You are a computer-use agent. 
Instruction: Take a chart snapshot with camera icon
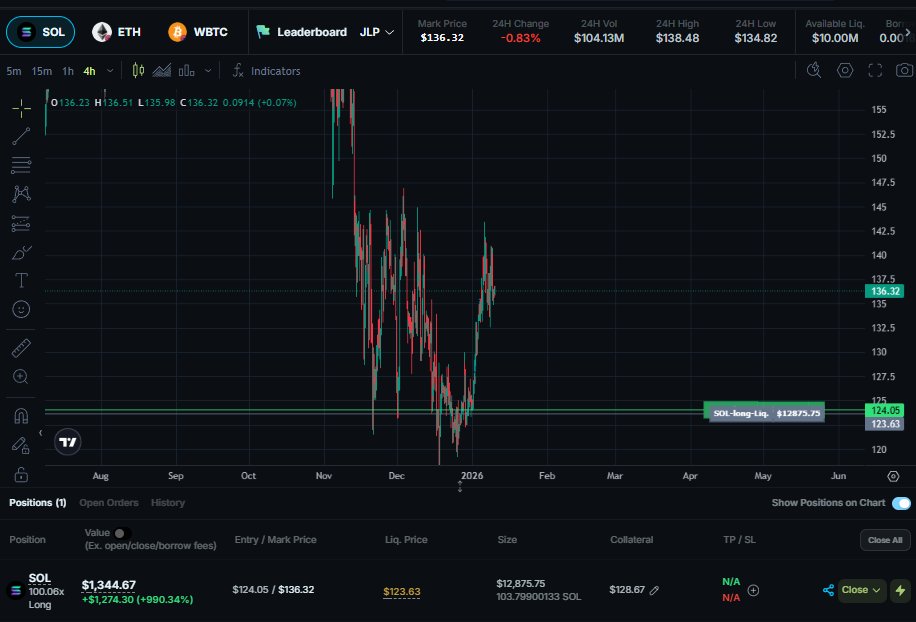tap(903, 70)
